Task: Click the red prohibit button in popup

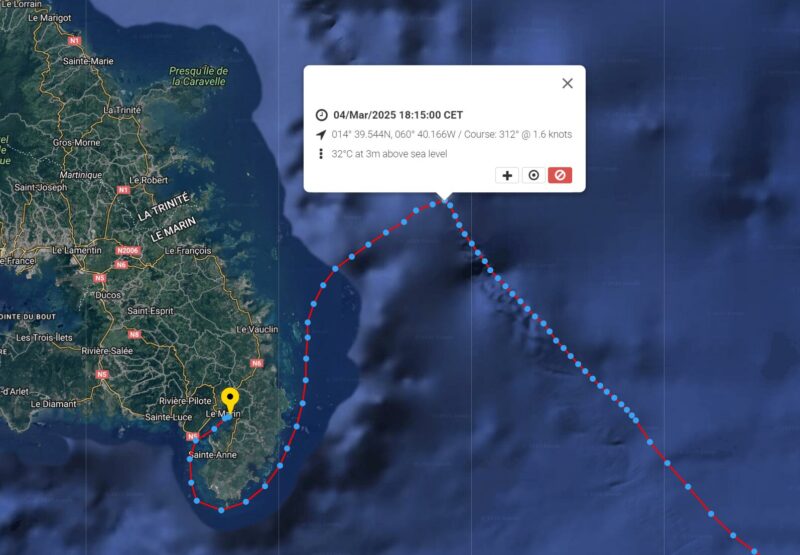Action: point(560,175)
